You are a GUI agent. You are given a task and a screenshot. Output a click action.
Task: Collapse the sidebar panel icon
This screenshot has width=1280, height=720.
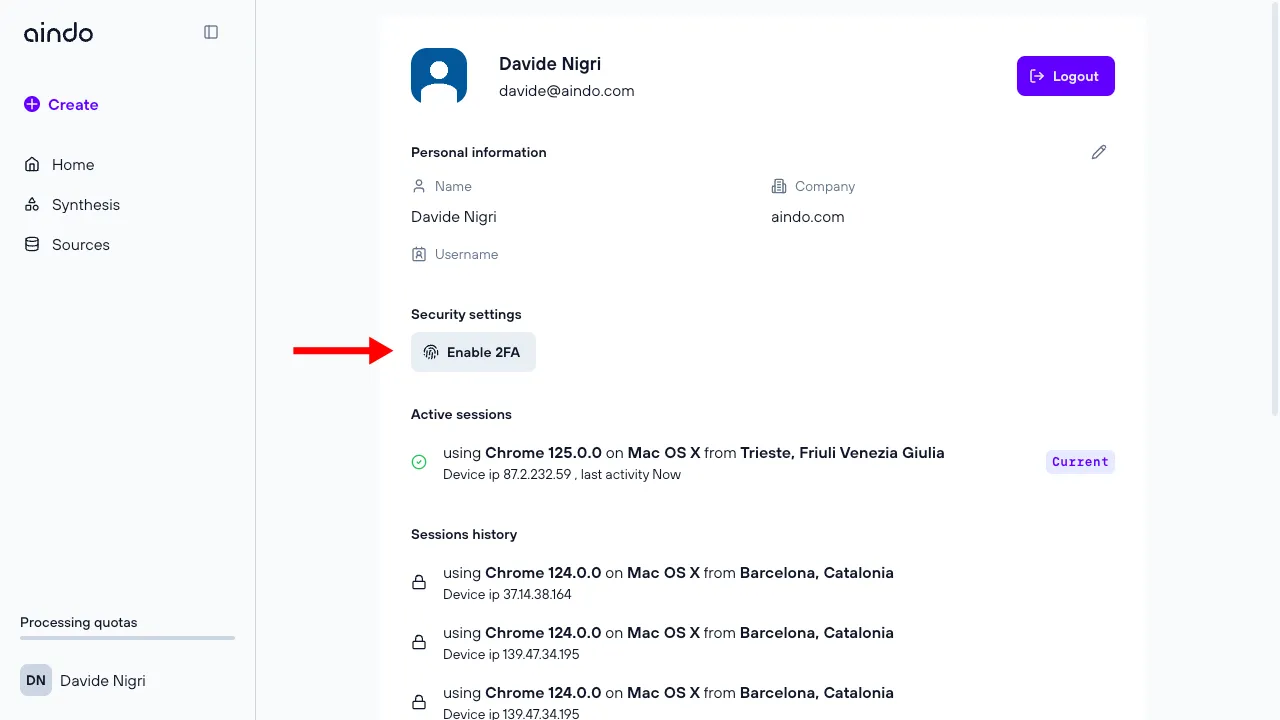(211, 32)
